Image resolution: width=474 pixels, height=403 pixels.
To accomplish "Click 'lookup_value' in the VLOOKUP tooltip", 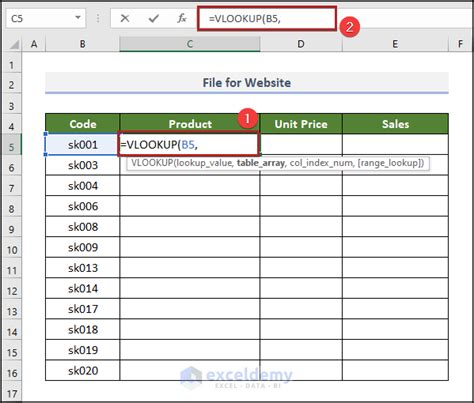I will click(204, 163).
